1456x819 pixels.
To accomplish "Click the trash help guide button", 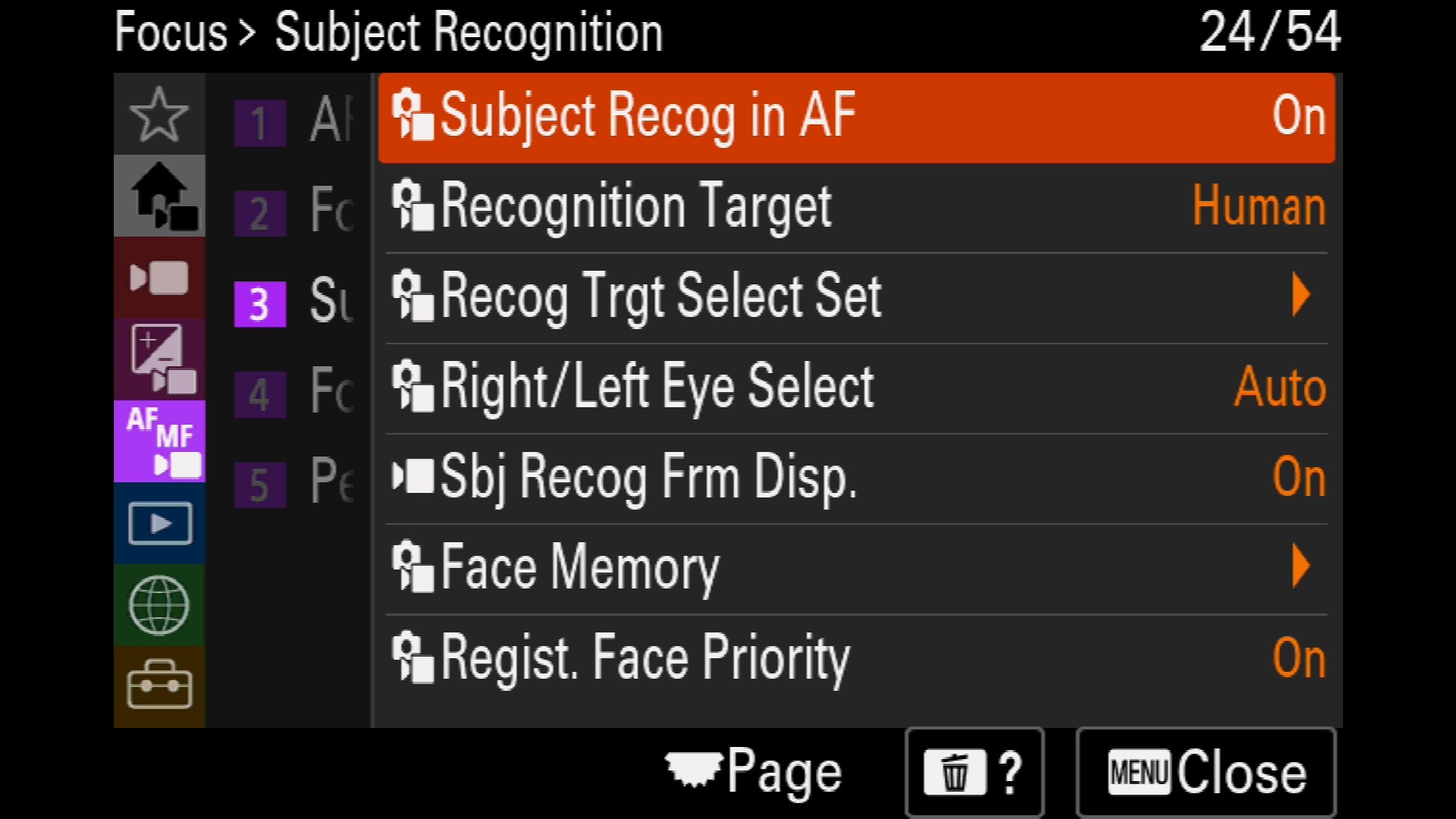I will point(974,773).
